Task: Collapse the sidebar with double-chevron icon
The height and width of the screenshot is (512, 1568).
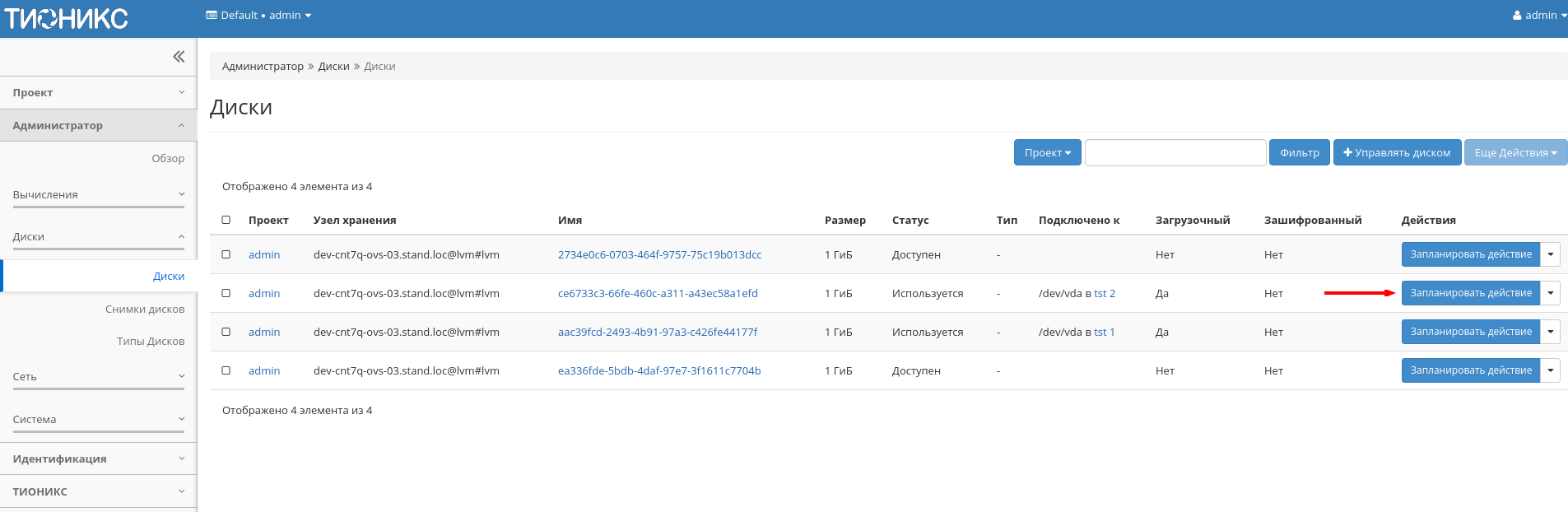Action: 179,57
